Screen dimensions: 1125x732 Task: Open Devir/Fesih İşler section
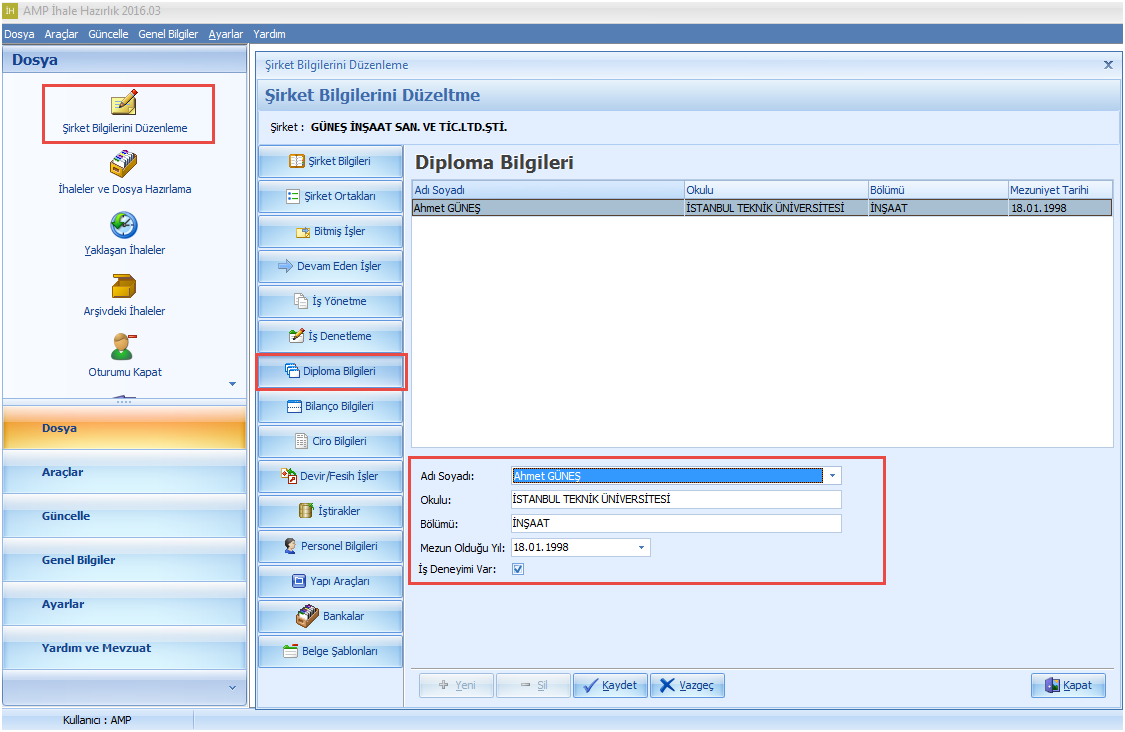coord(331,476)
